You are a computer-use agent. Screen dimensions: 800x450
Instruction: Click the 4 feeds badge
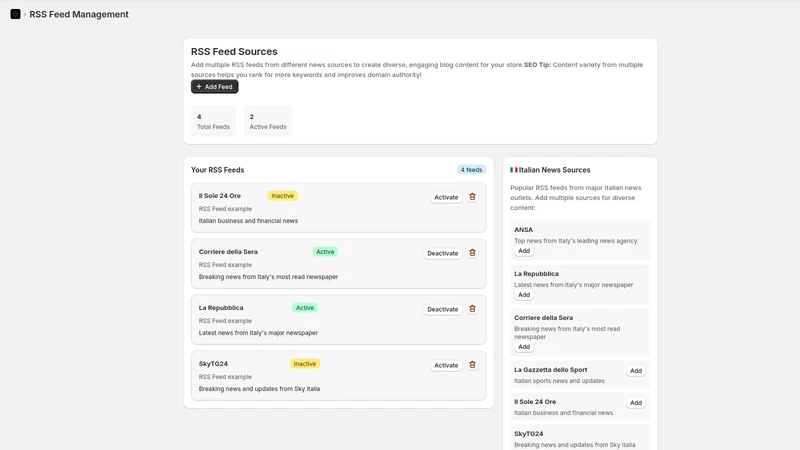pos(471,170)
